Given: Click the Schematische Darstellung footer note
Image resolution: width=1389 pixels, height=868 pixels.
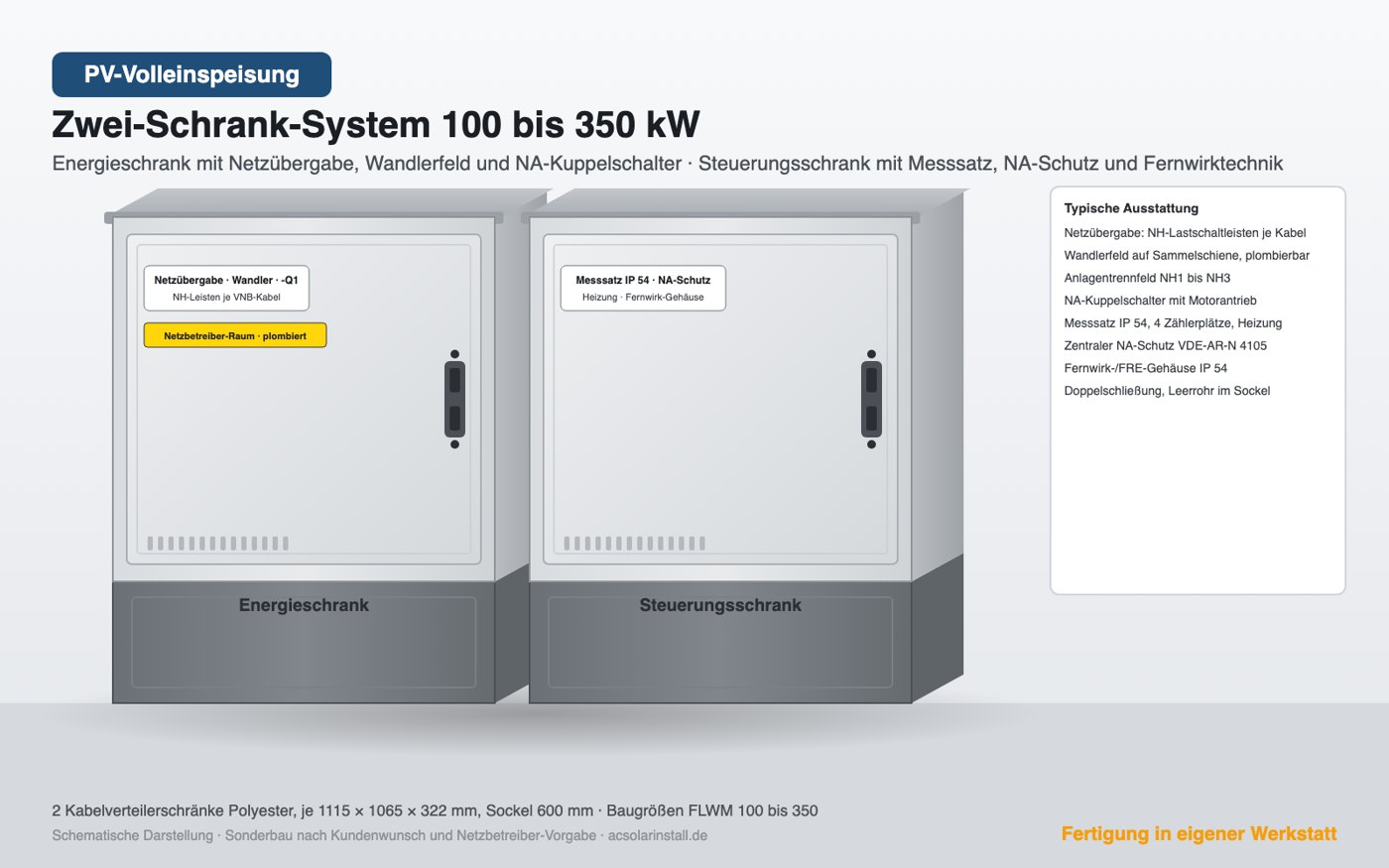Looking at the screenshot, I should (380, 835).
